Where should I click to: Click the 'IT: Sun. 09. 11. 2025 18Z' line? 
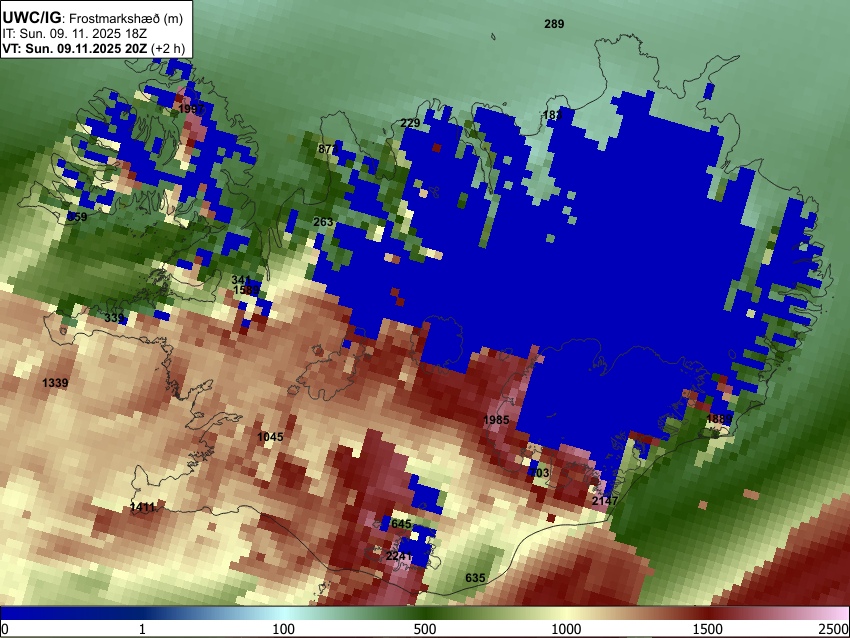[x=74, y=34]
